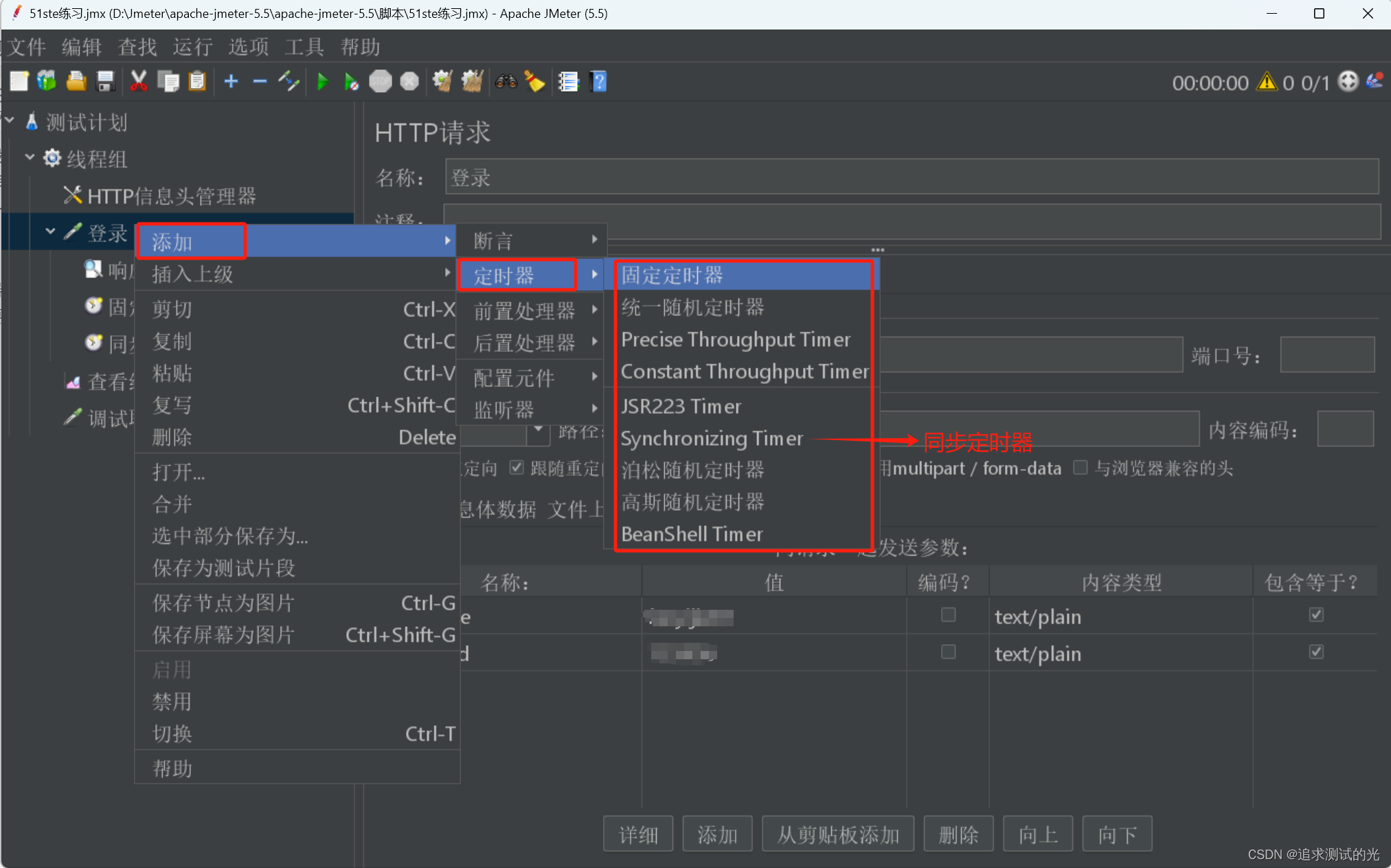Open the 选项 menu

(248, 47)
